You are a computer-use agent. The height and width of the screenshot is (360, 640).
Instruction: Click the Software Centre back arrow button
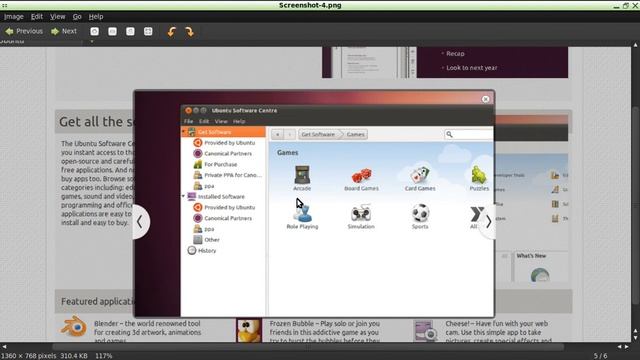(278, 134)
